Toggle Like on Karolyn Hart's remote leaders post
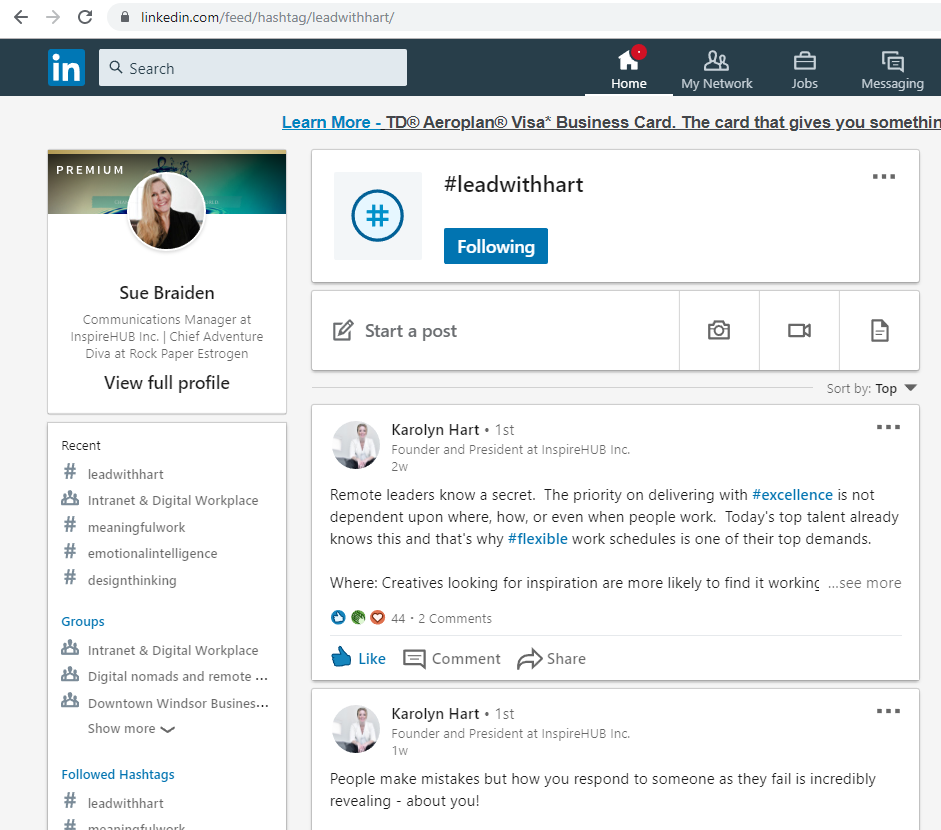The image size is (941, 830). (x=357, y=658)
